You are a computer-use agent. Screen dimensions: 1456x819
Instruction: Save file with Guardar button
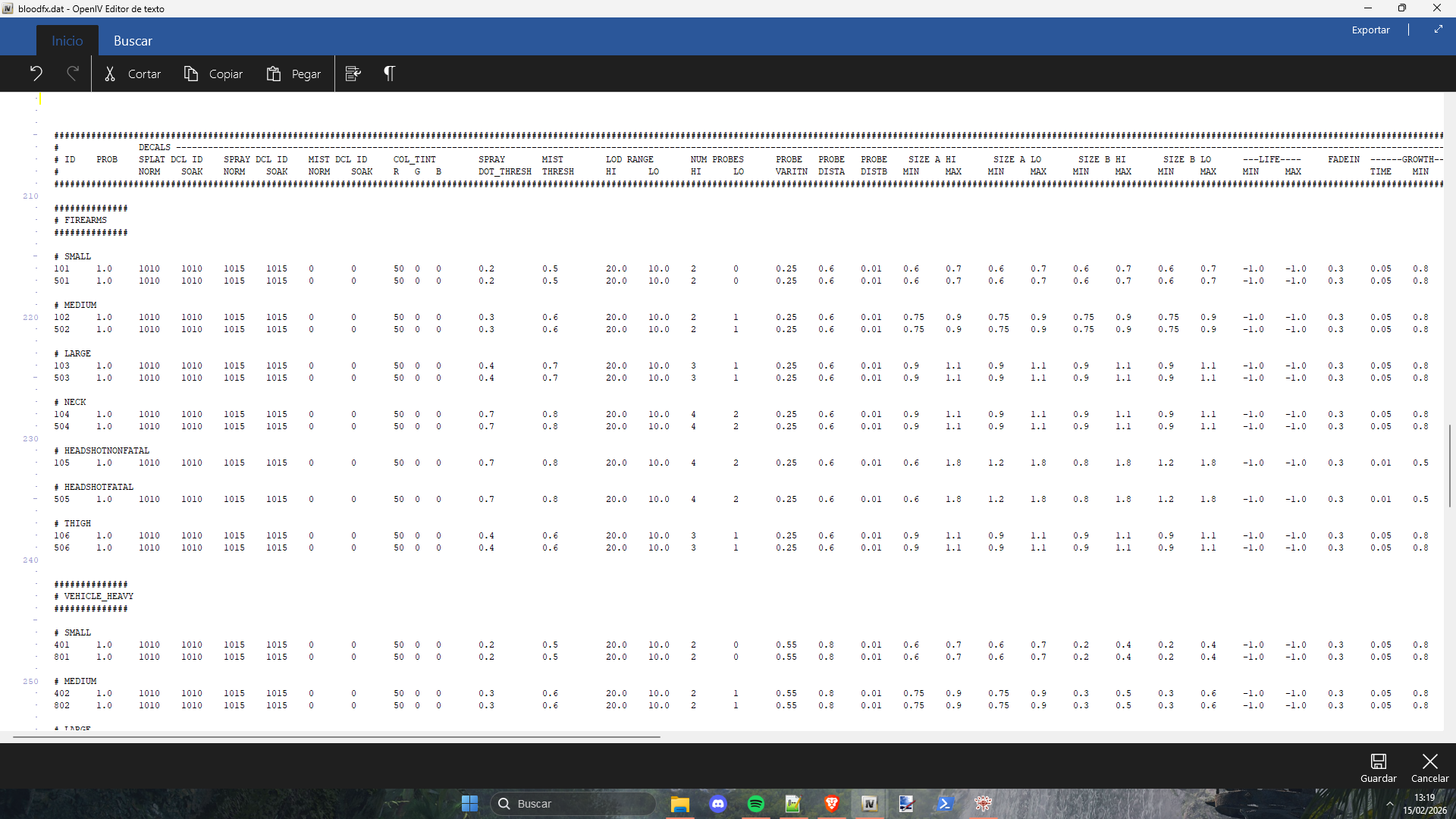pyautogui.click(x=1378, y=767)
